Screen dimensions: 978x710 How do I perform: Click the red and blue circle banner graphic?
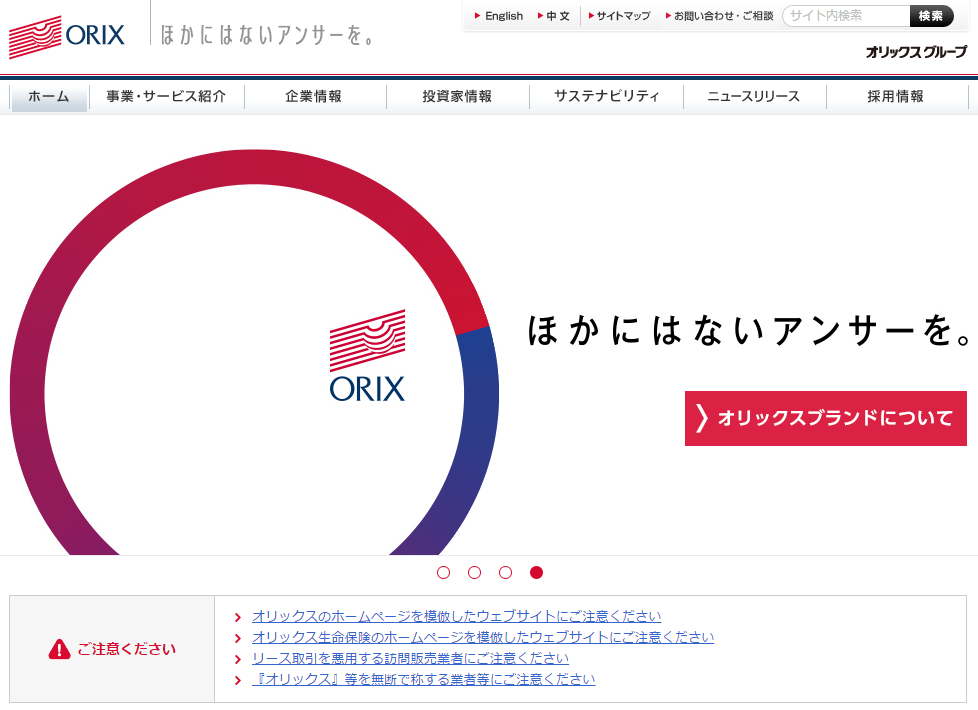(x=254, y=351)
